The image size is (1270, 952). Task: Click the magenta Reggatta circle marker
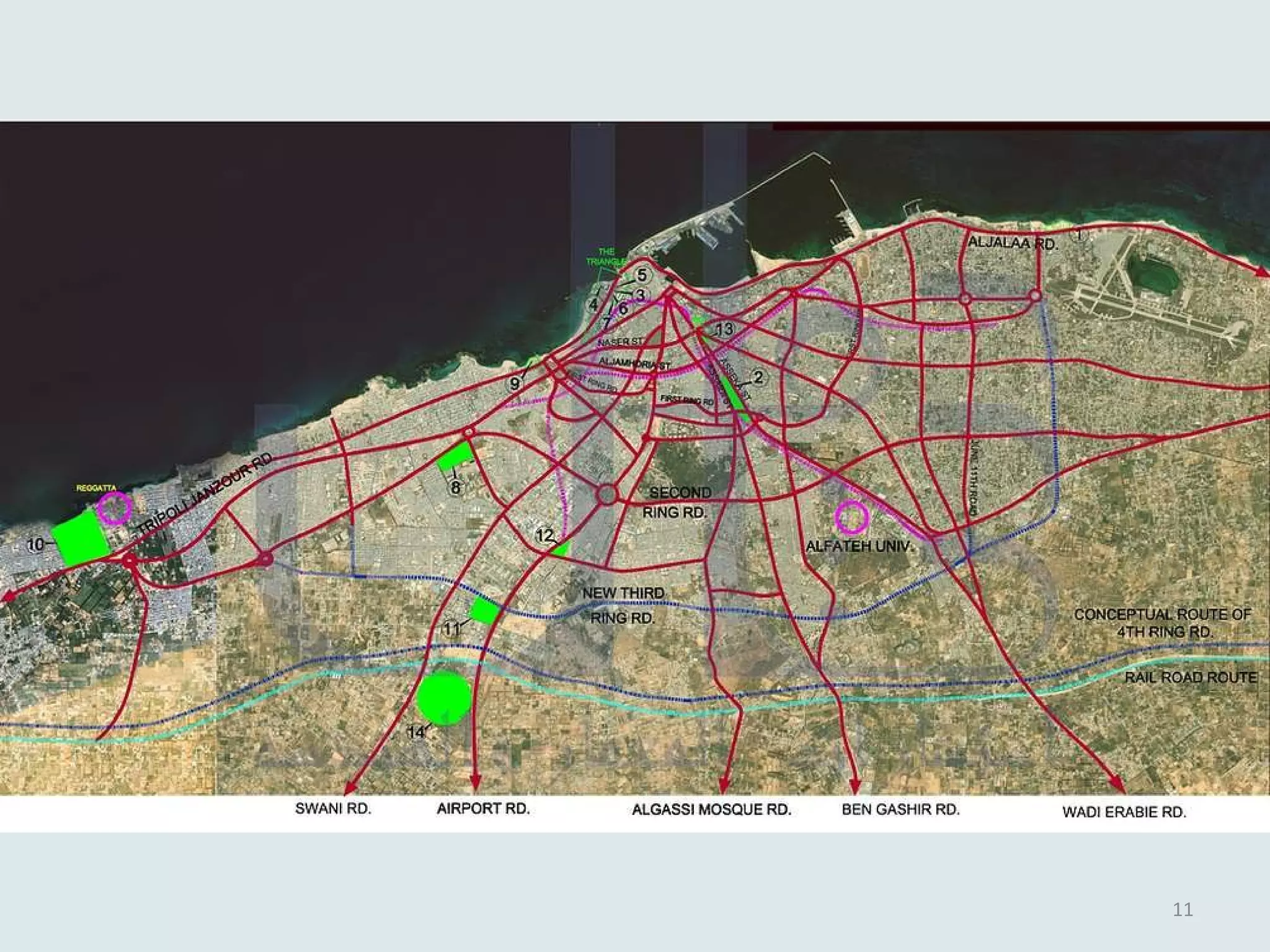click(x=115, y=508)
